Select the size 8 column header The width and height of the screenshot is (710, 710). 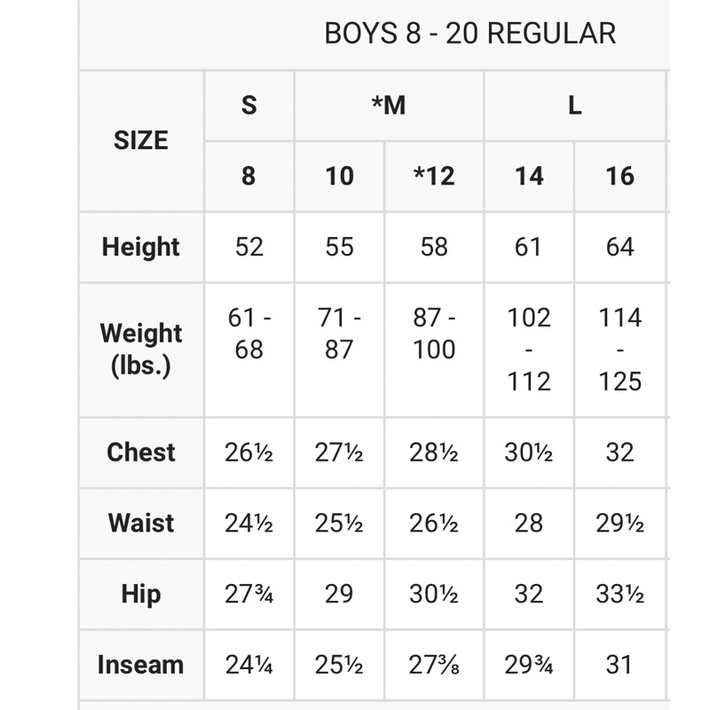coord(248,176)
